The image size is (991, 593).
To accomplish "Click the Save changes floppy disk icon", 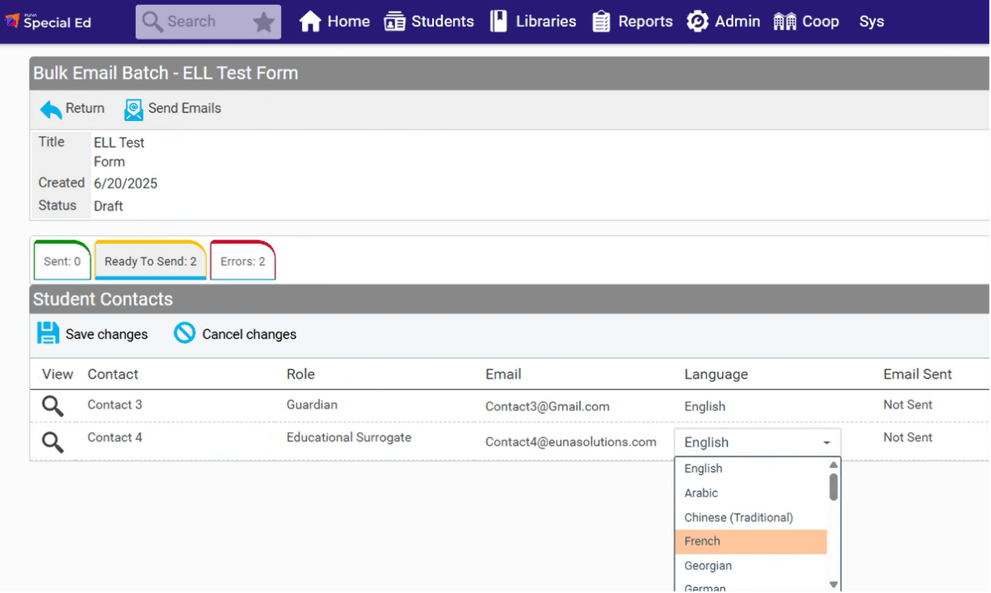I will [47, 333].
